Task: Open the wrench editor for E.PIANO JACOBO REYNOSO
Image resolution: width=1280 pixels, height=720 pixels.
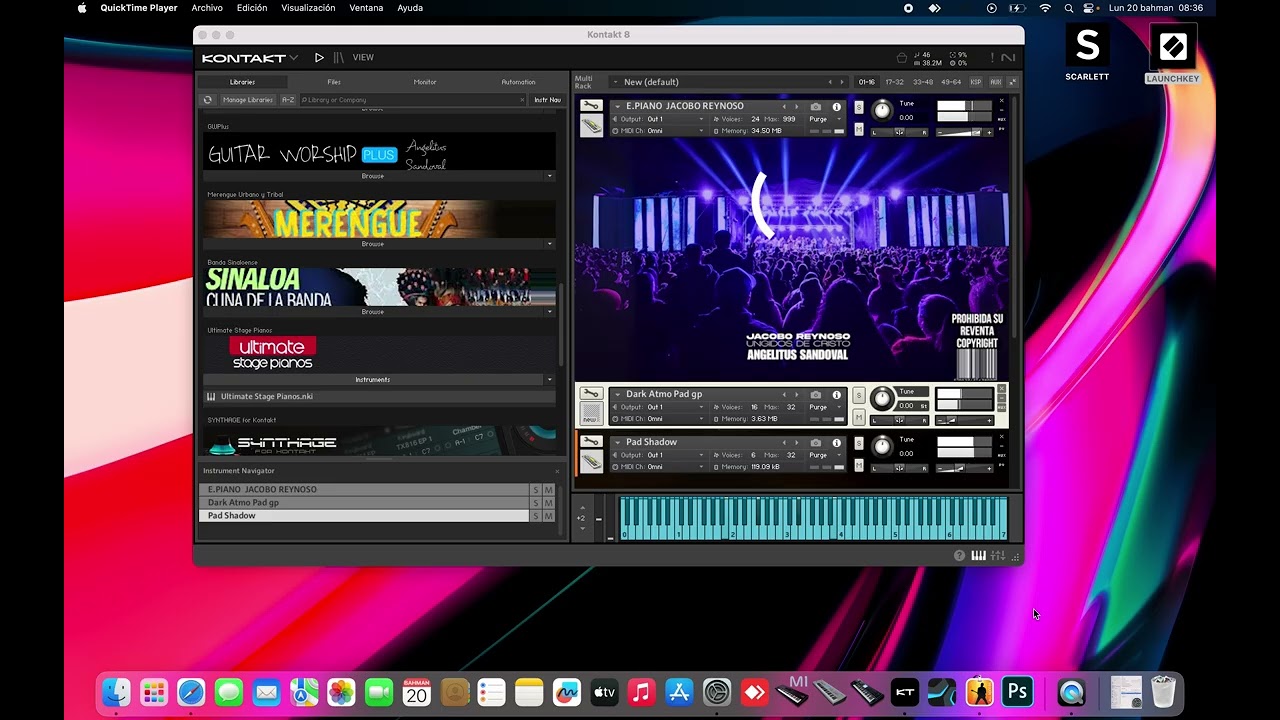Action: coord(591,106)
